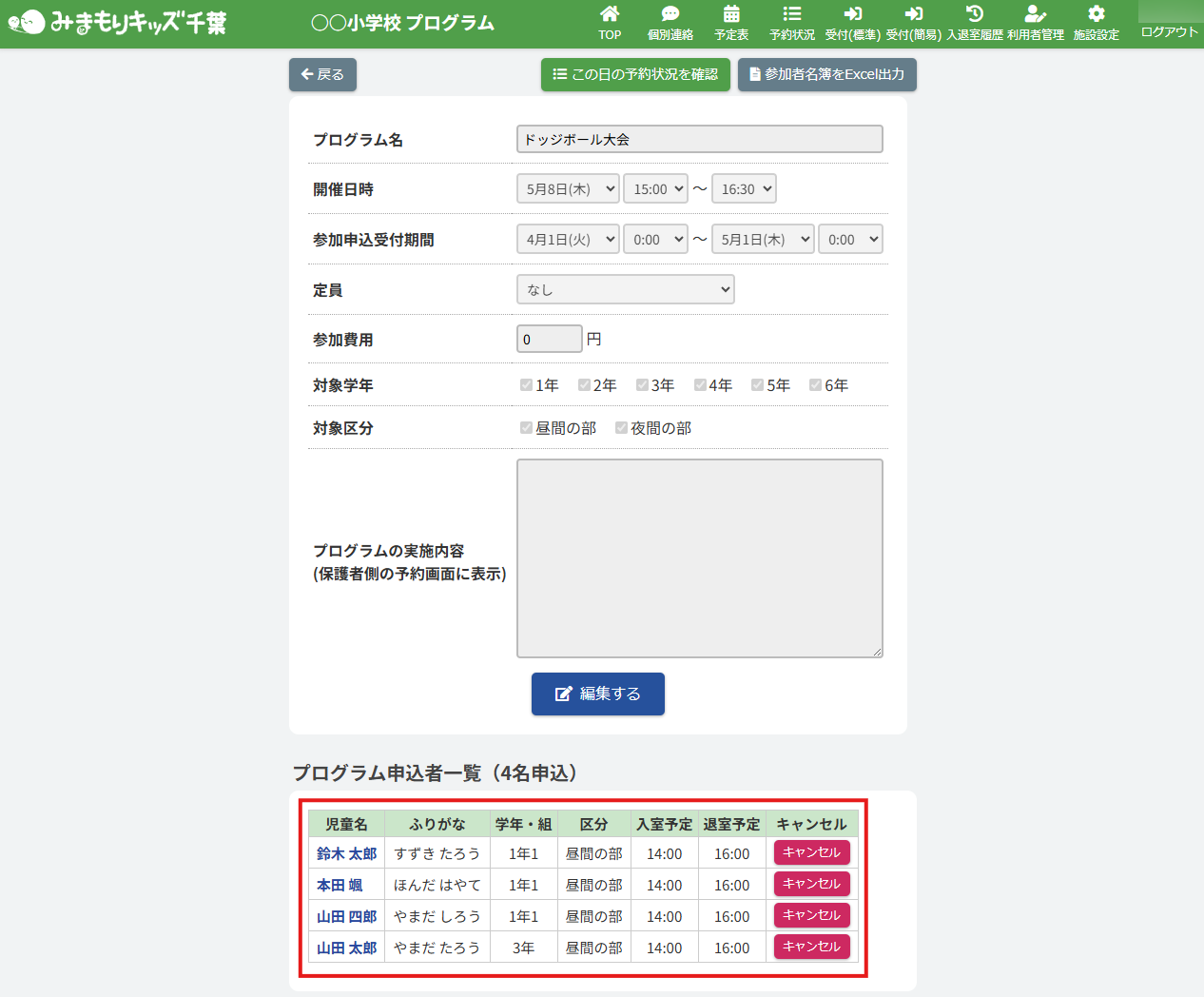The height and width of the screenshot is (997, 1204).
Task: Toggle the 1年 grade checkbox
Action: [526, 385]
